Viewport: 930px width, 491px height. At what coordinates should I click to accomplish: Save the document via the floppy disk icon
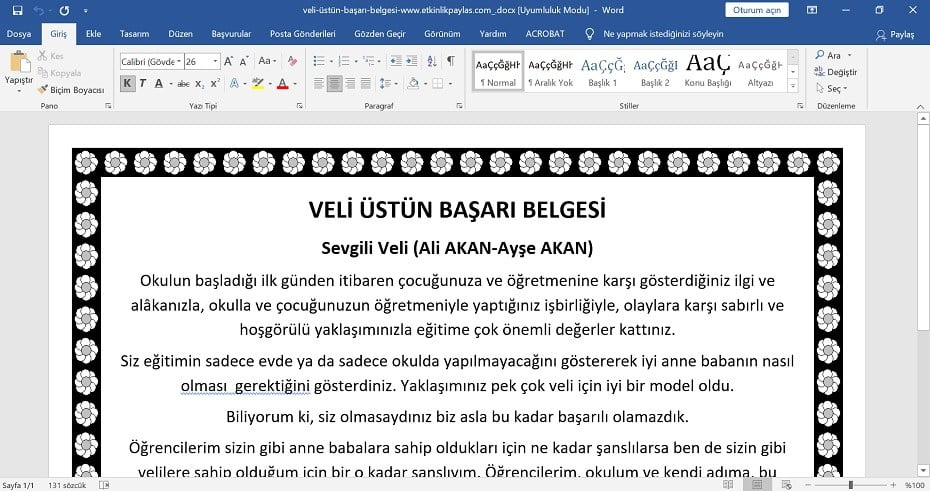click(17, 10)
